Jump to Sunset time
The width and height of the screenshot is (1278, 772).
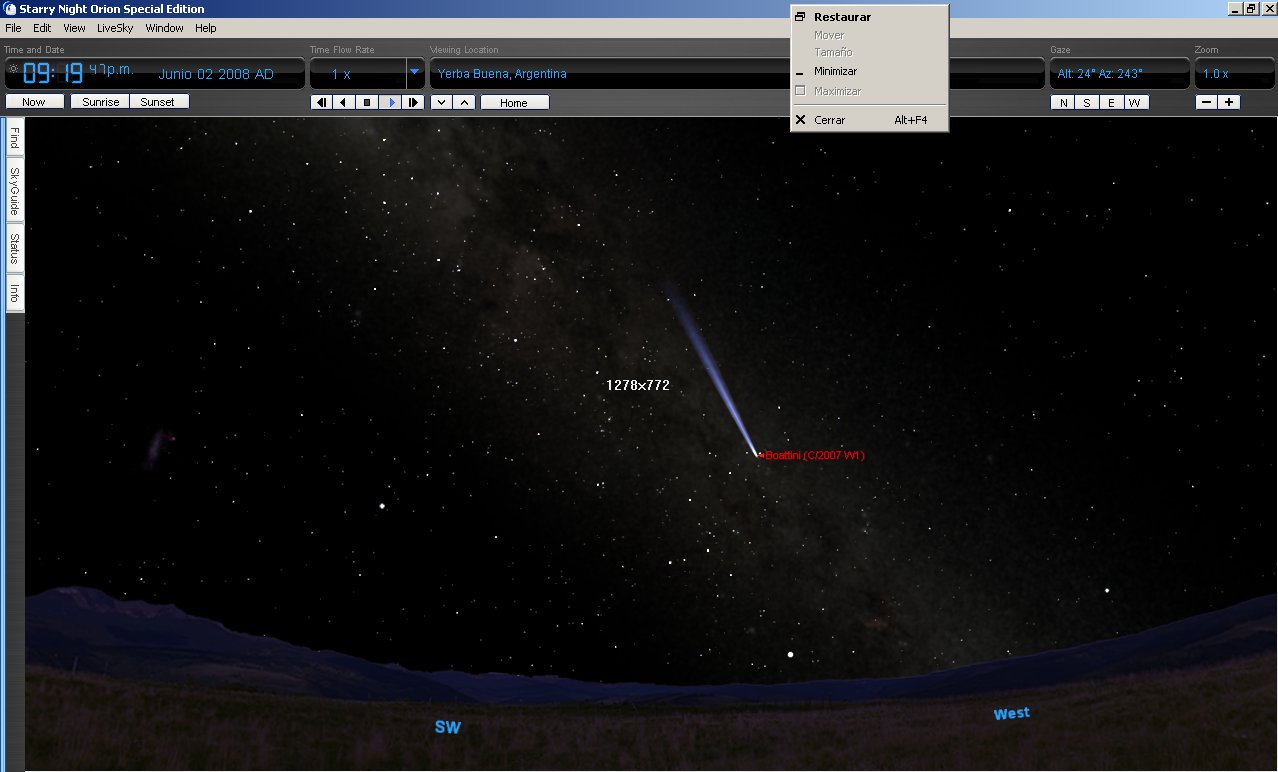(x=159, y=102)
